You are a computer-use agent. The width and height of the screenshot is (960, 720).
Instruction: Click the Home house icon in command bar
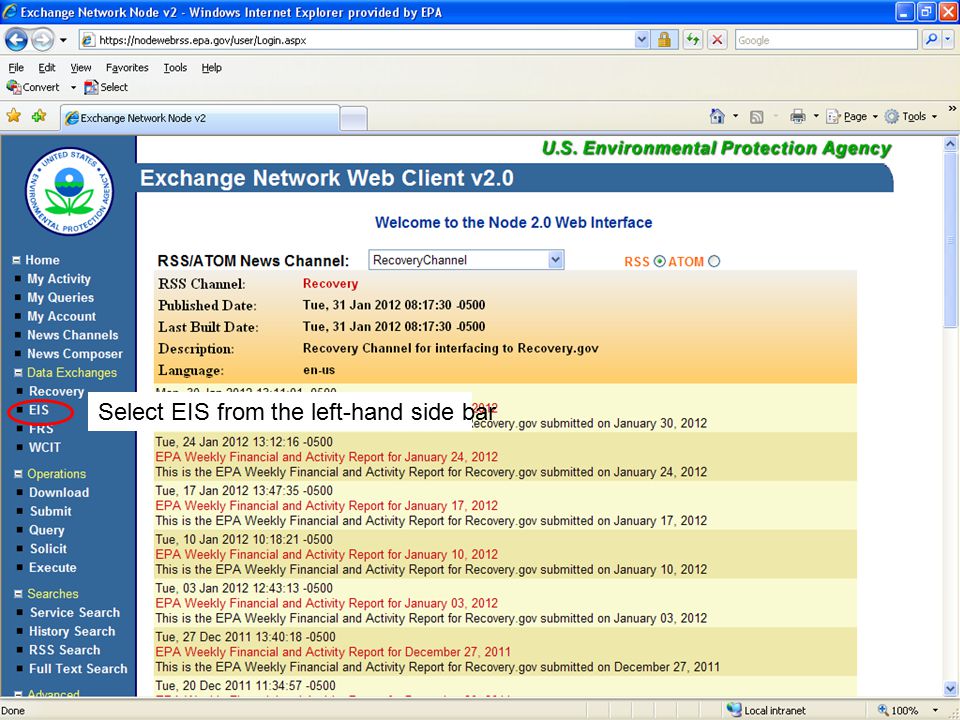coord(717,116)
